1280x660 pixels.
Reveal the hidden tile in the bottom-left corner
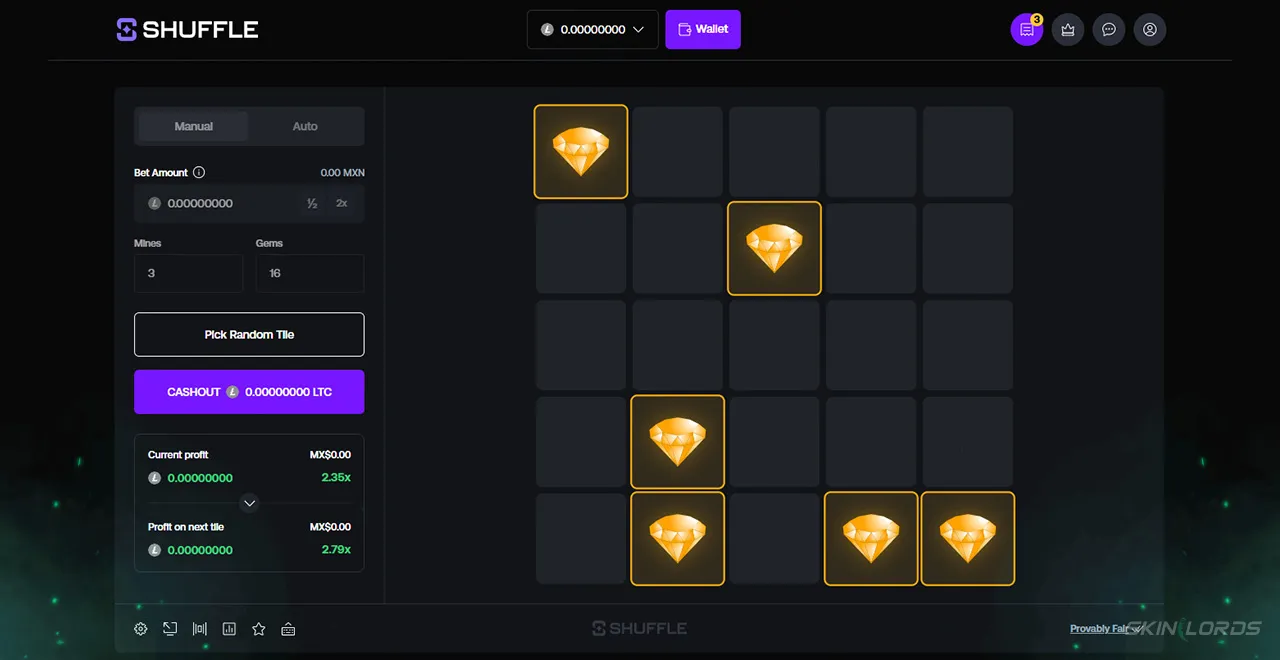581,538
